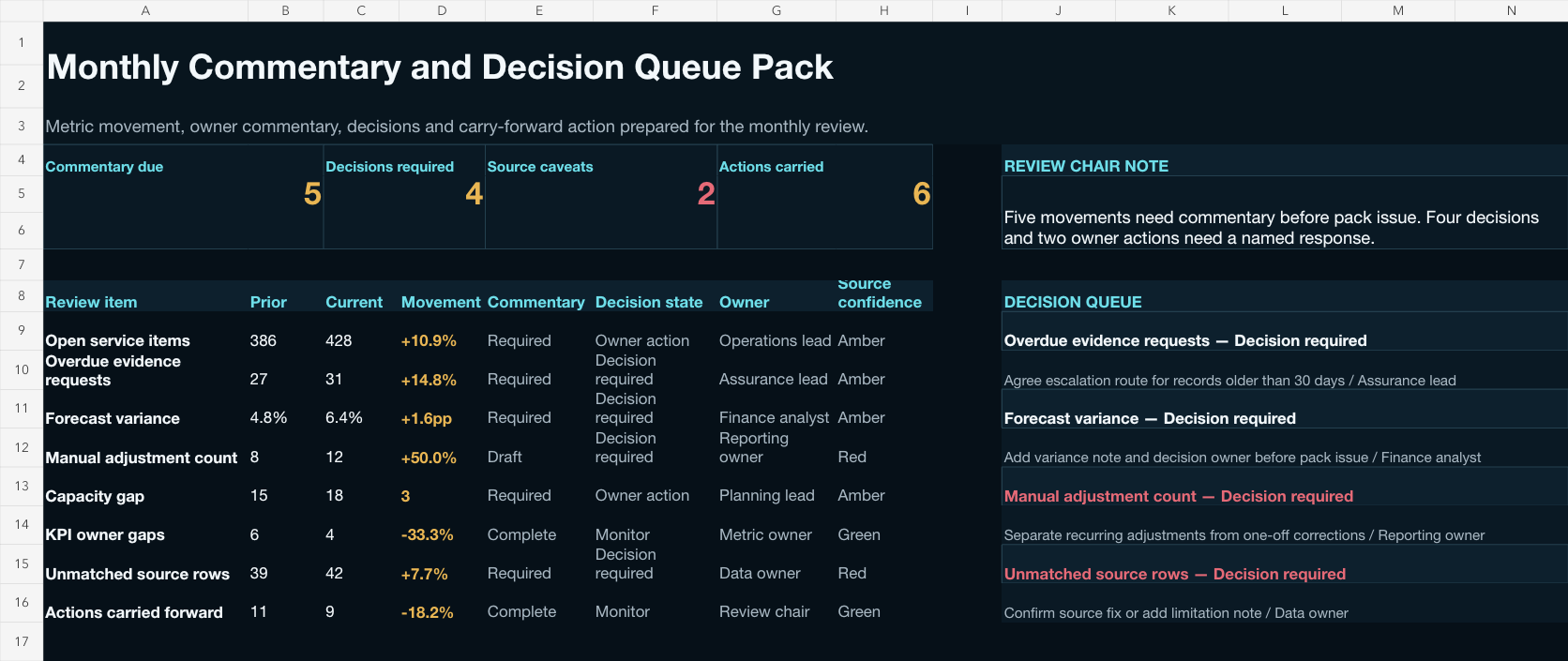Click the '+1.6pp' movement cell
This screenshot has width=1568, height=661.
pos(427,418)
